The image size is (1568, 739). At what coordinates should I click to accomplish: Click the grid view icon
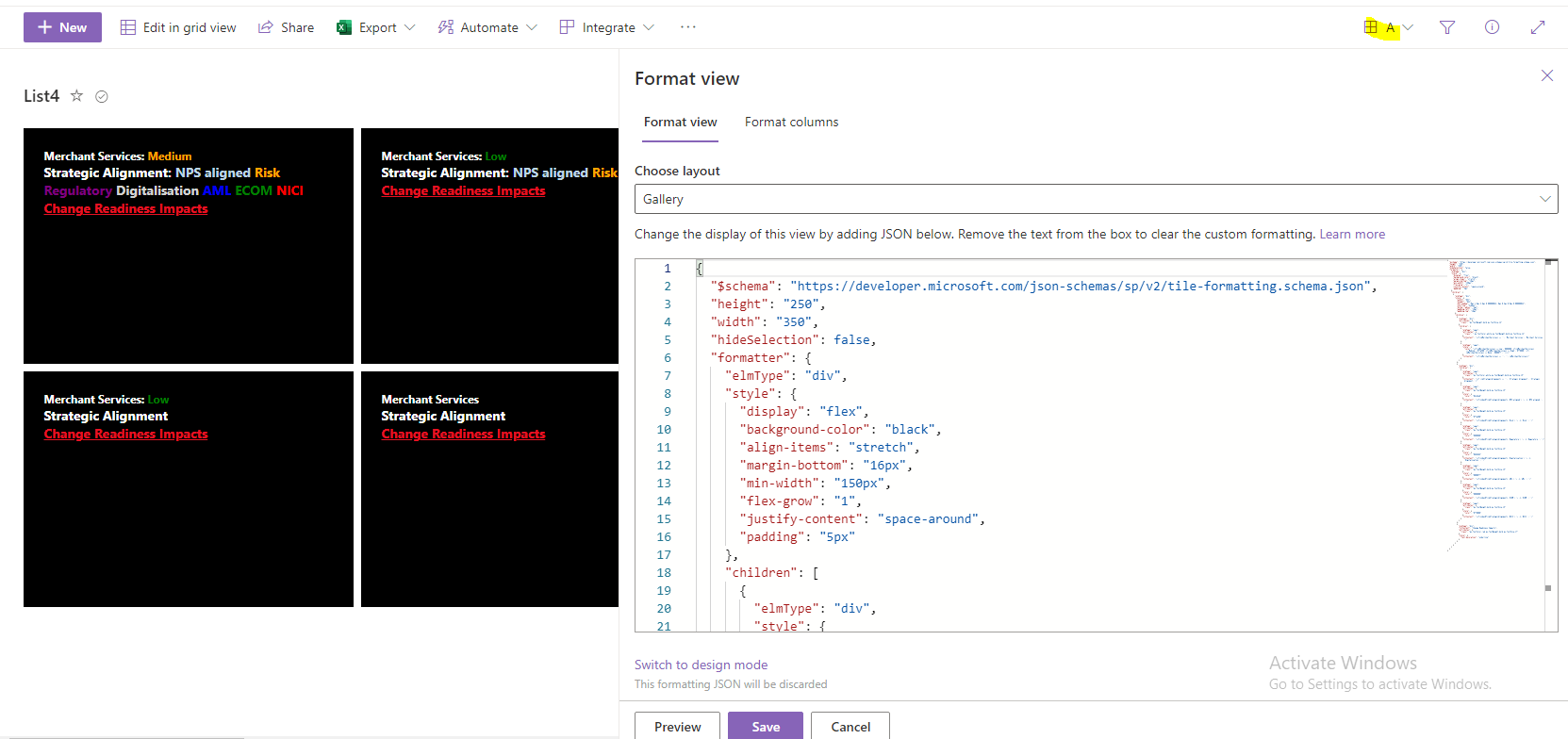128,27
